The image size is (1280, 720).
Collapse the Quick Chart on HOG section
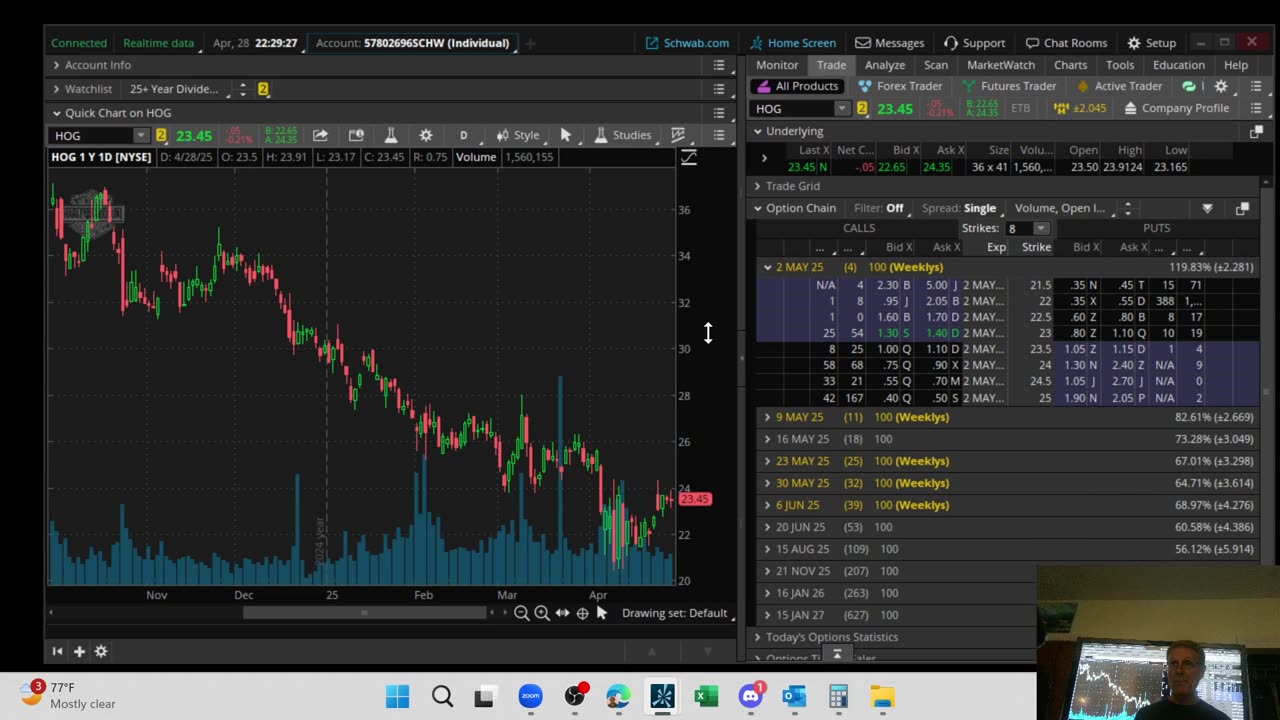(56, 113)
